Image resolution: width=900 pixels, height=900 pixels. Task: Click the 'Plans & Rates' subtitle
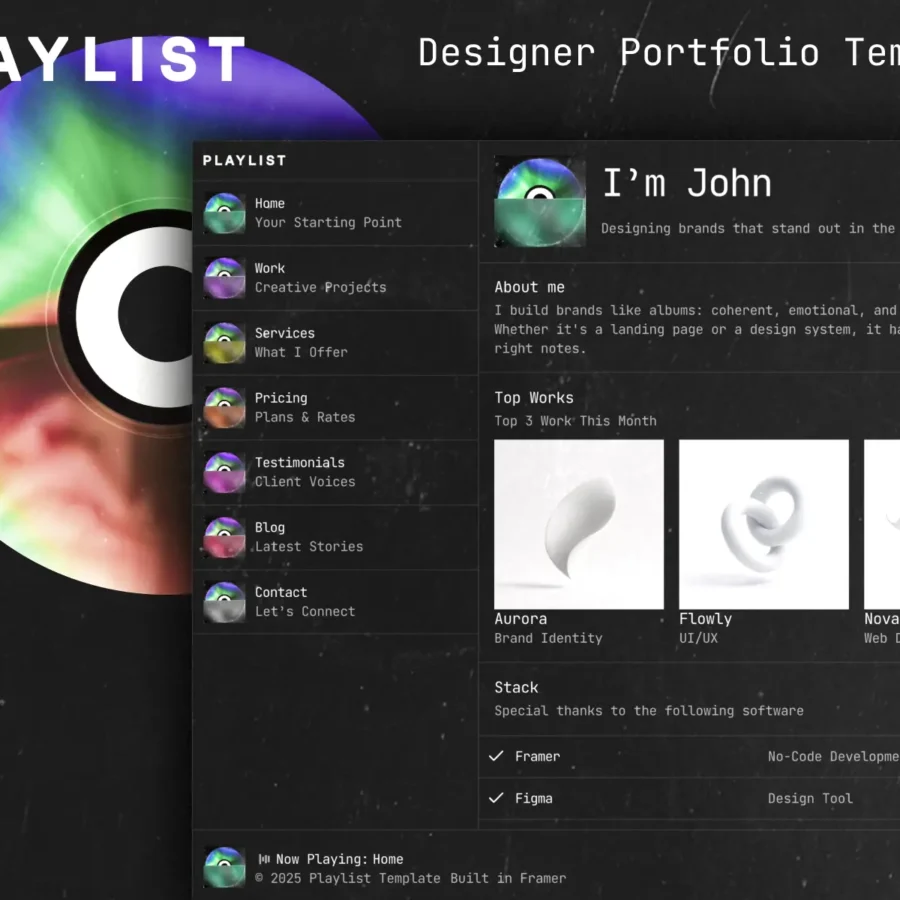tap(305, 417)
